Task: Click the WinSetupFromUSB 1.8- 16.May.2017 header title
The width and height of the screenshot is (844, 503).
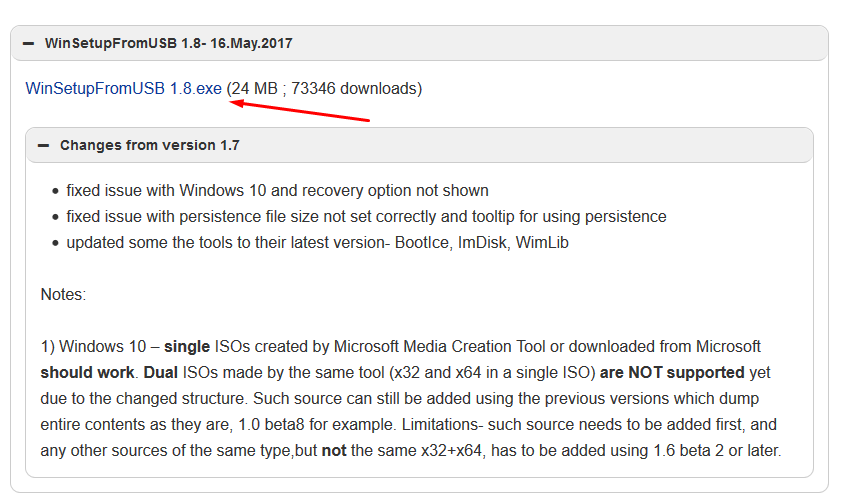Action: click(168, 44)
